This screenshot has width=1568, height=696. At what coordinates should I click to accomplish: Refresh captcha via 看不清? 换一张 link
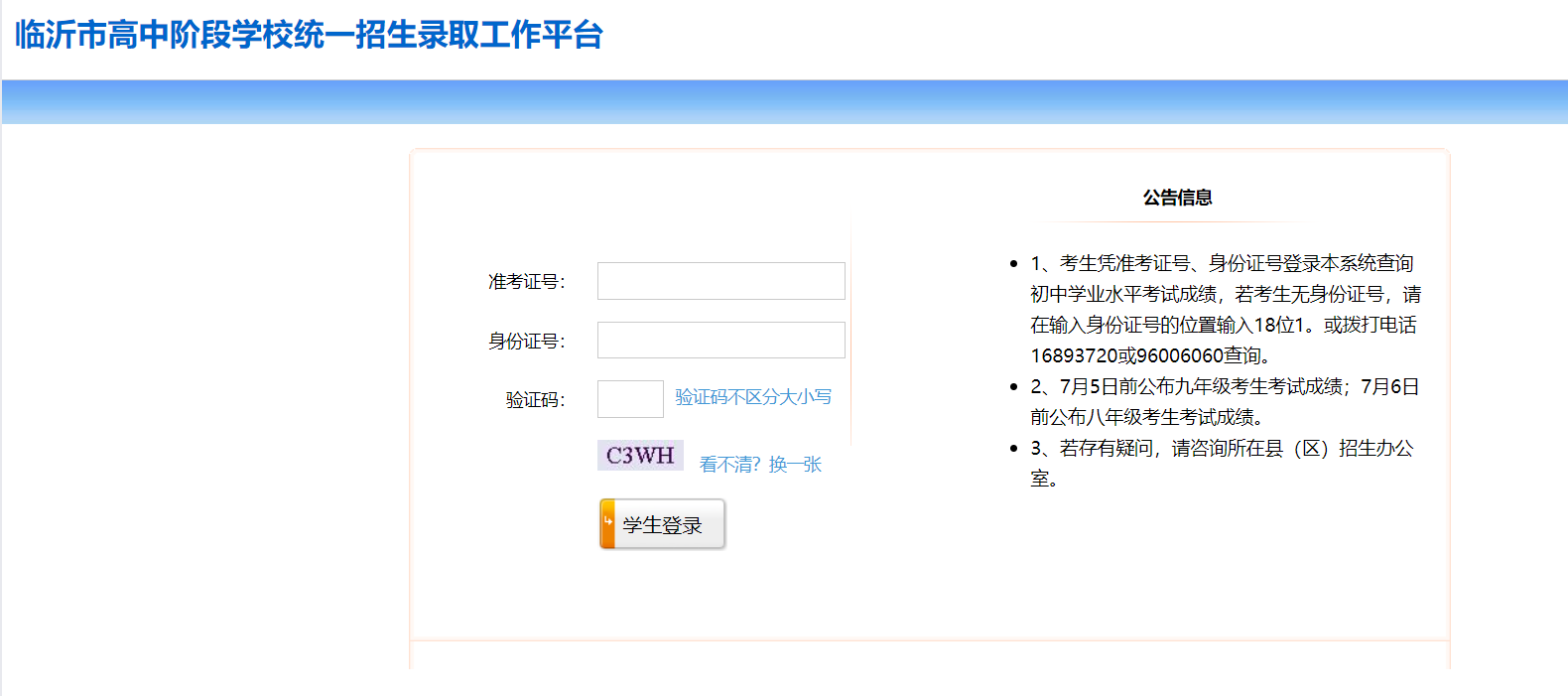(x=760, y=465)
